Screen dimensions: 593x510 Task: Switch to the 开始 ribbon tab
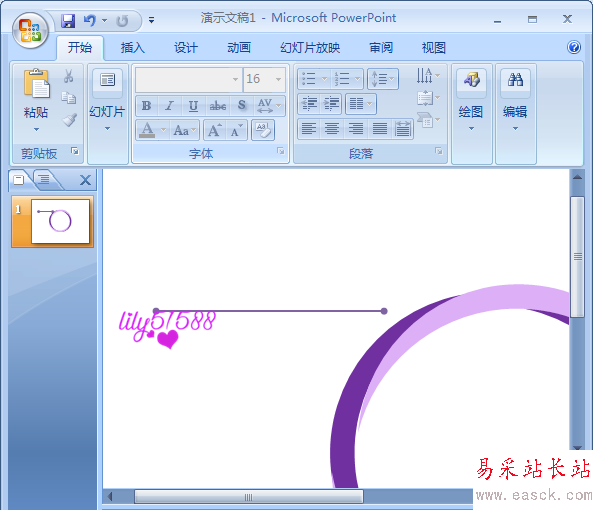(x=80, y=48)
